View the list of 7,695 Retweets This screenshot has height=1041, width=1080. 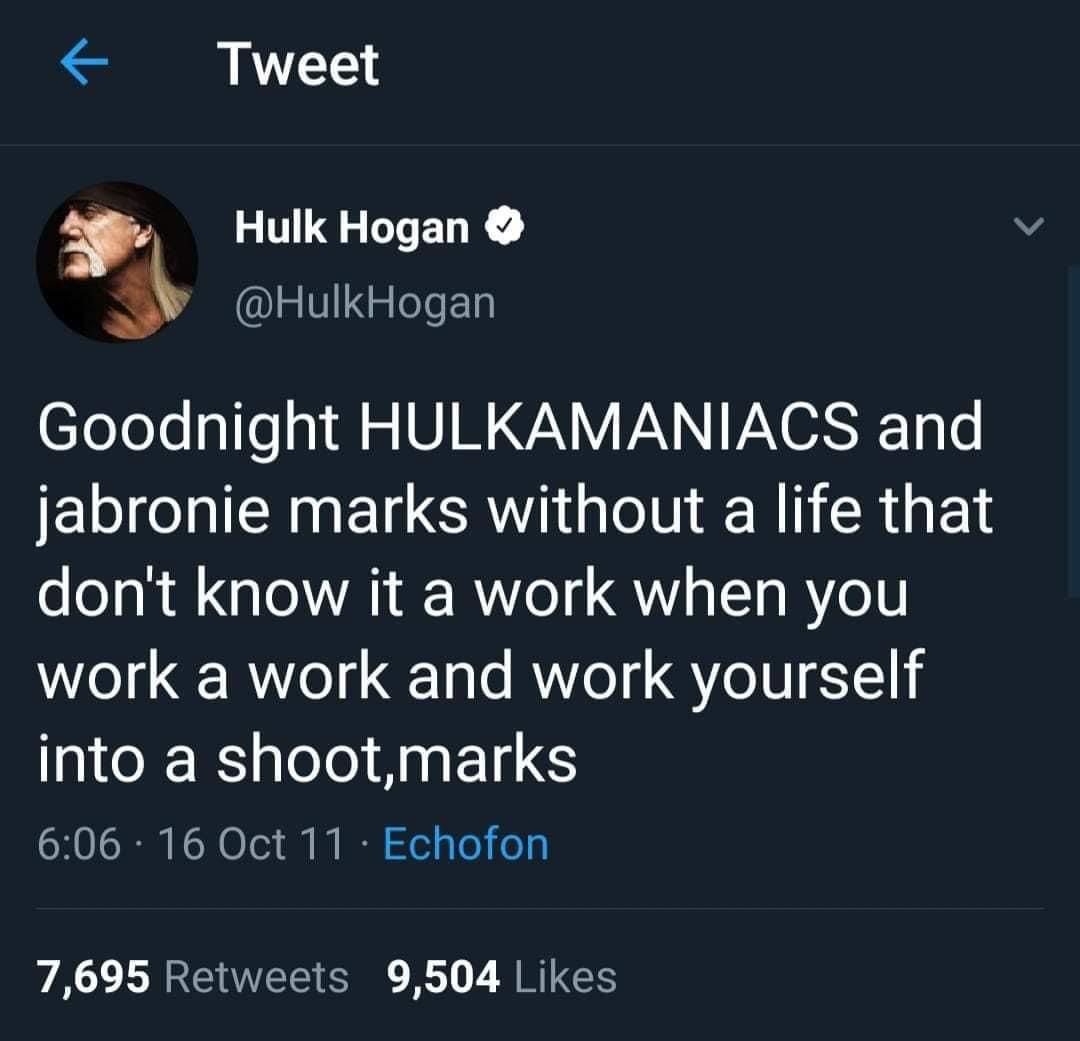194,977
